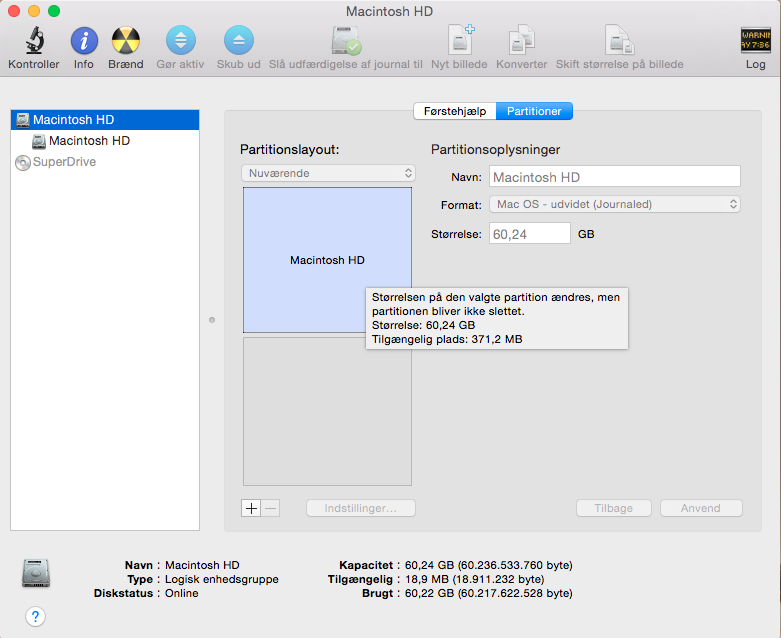Image resolution: width=781 pixels, height=638 pixels.
Task: Click the red close window button
Action: pos(14,11)
